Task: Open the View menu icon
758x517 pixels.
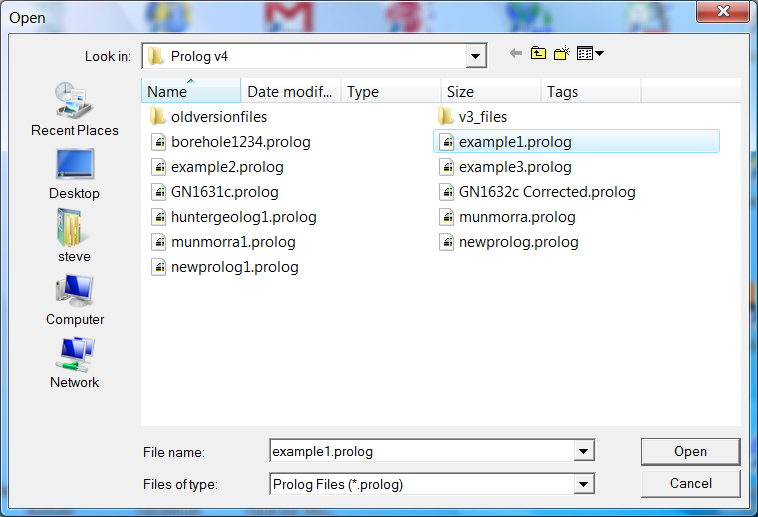Action: pos(590,54)
